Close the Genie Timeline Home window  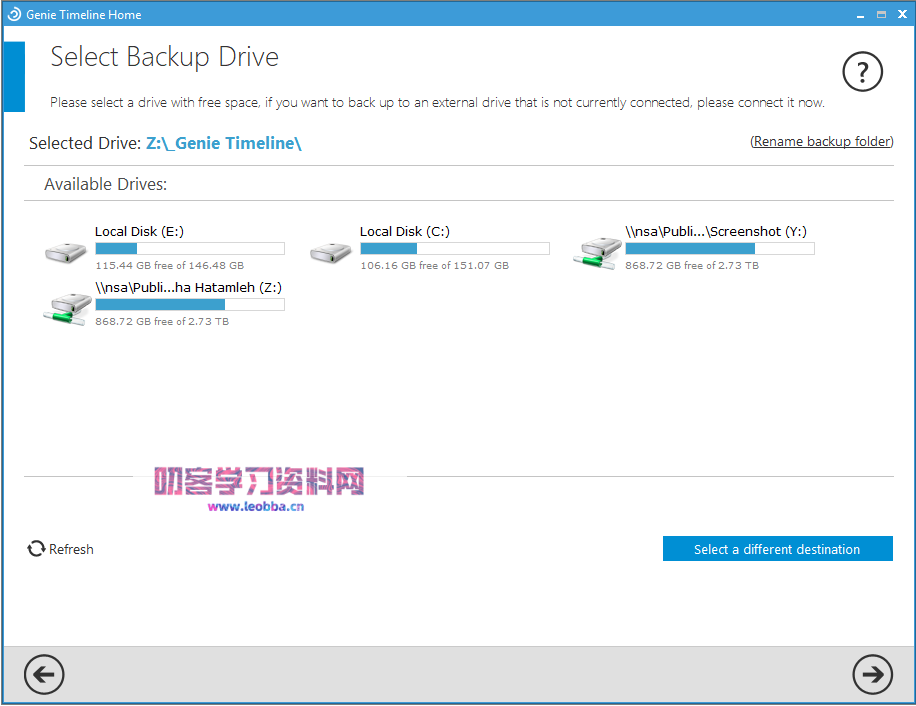point(902,15)
